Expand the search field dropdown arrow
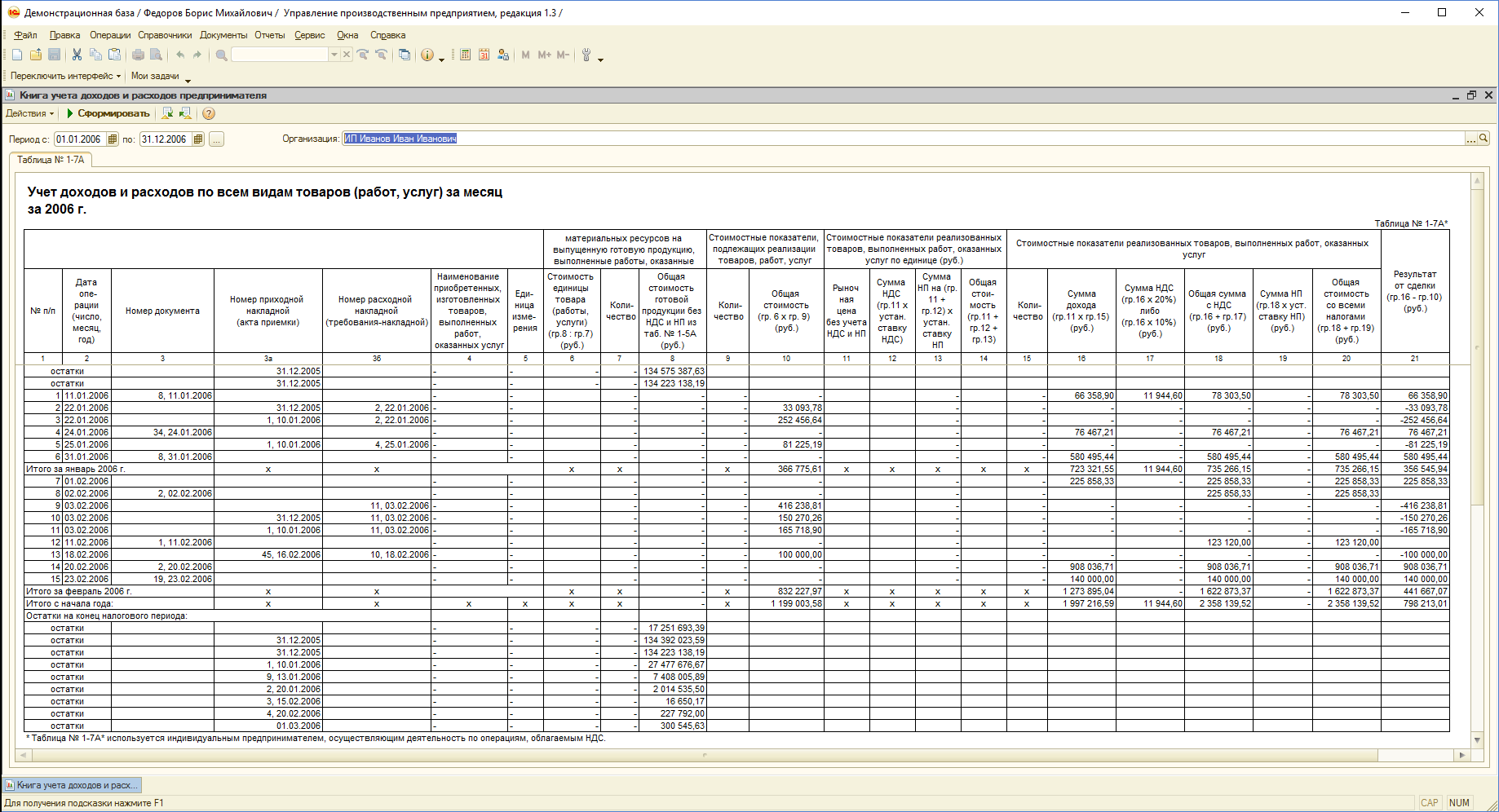The height and width of the screenshot is (812, 1499). click(x=334, y=55)
